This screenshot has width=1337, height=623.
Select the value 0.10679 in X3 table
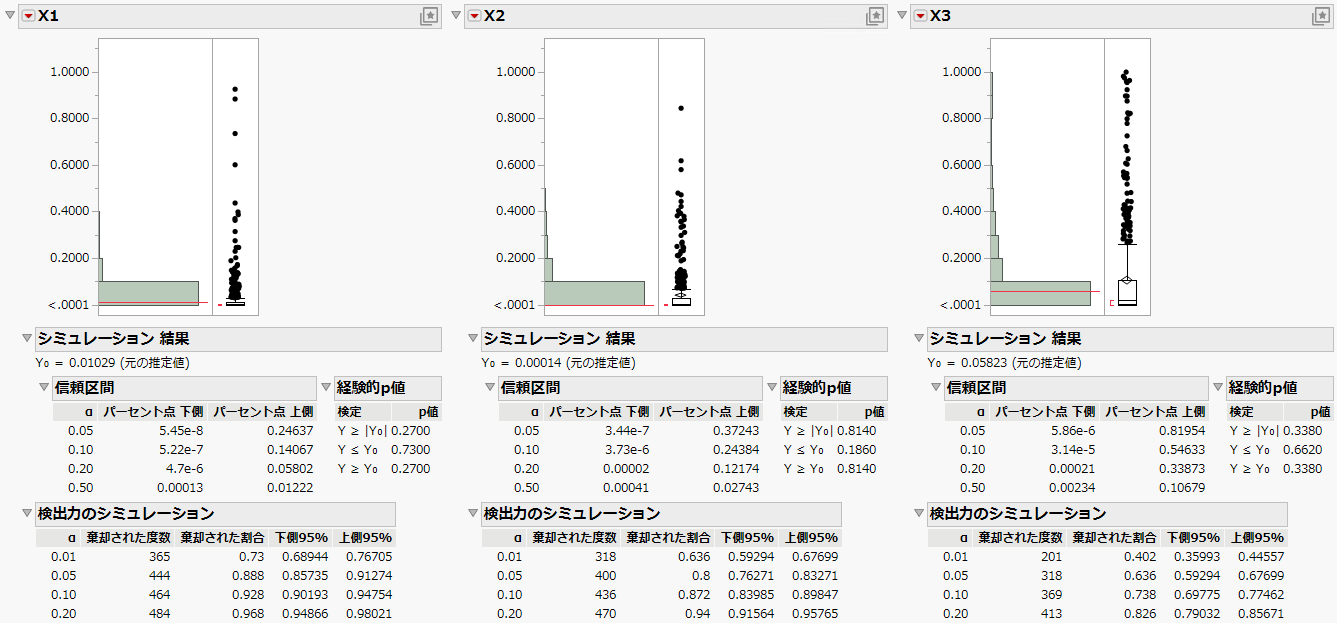coord(1183,488)
